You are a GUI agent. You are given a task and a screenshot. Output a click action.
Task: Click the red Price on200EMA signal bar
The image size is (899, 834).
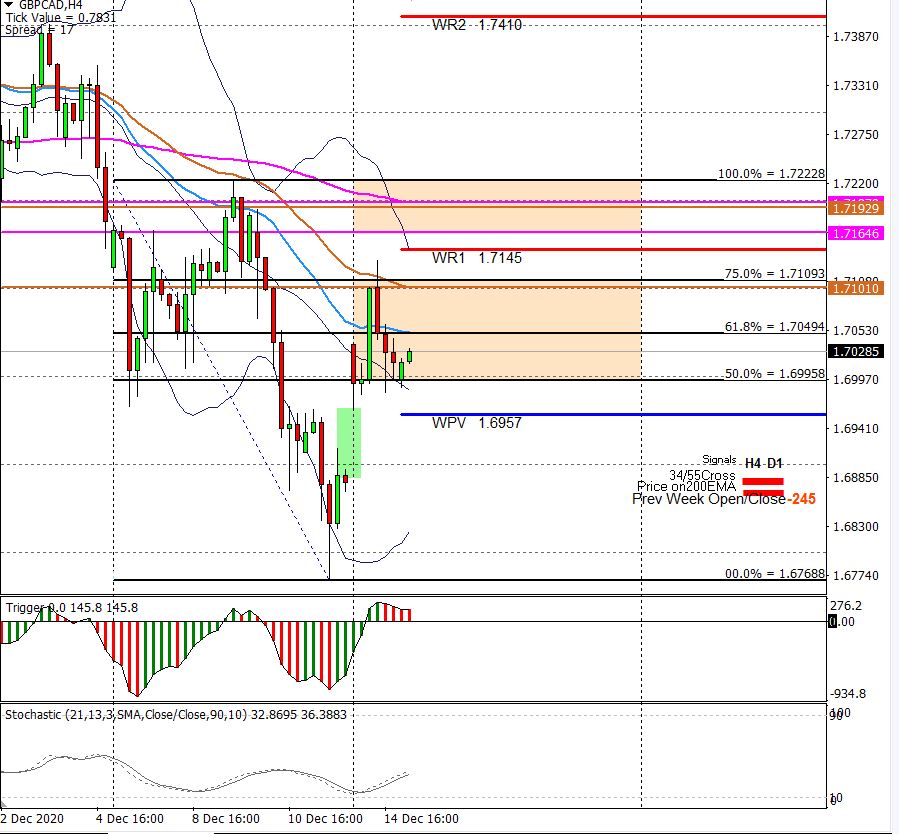(x=762, y=491)
